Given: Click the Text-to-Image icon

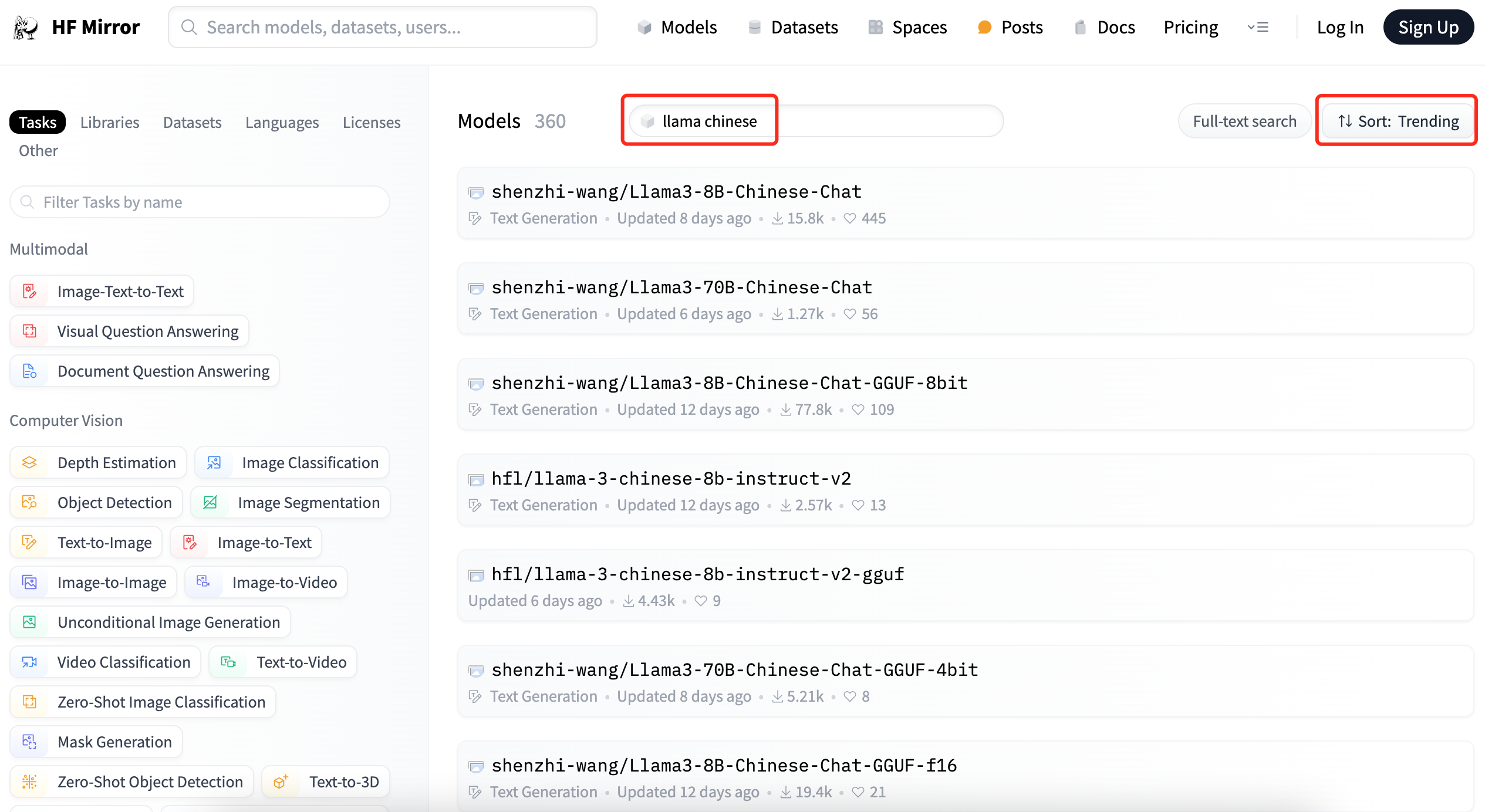Looking at the screenshot, I should coord(30,543).
